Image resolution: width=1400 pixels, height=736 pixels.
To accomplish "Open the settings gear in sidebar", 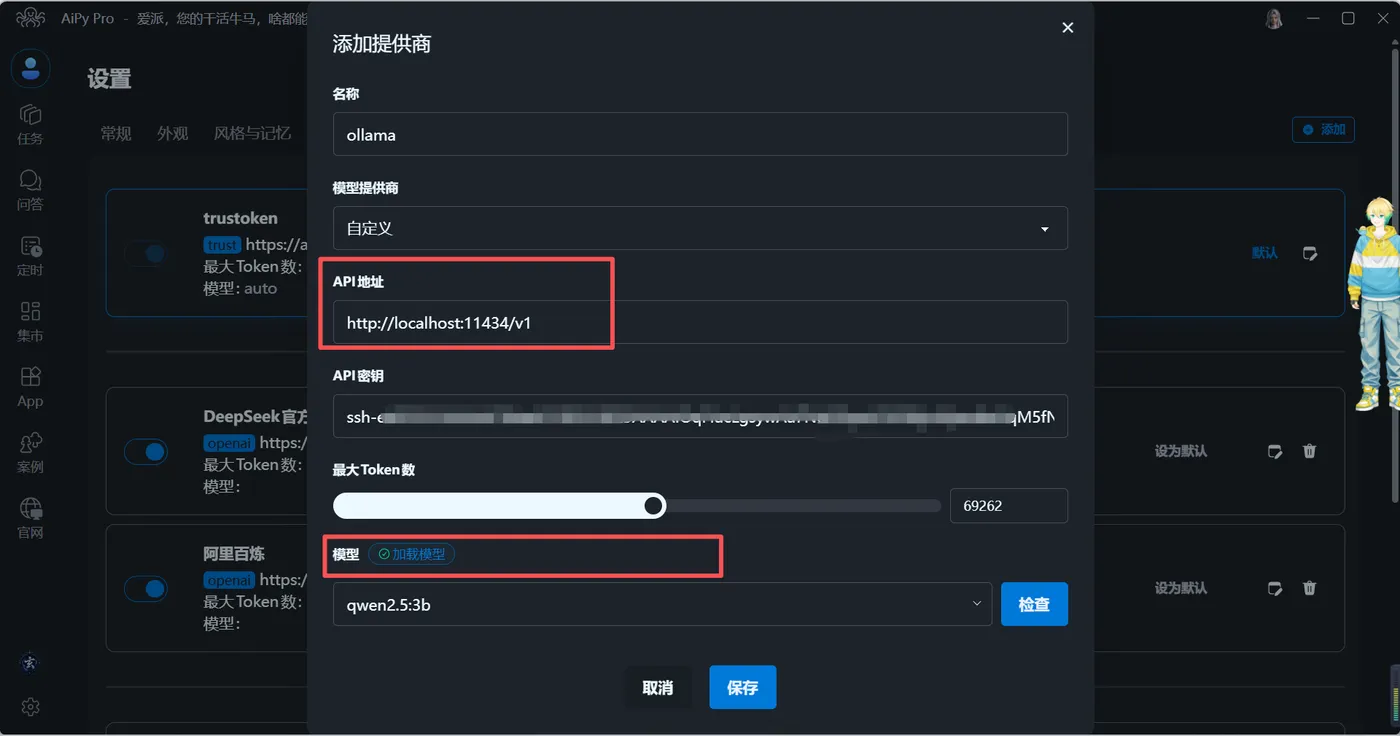I will point(31,707).
